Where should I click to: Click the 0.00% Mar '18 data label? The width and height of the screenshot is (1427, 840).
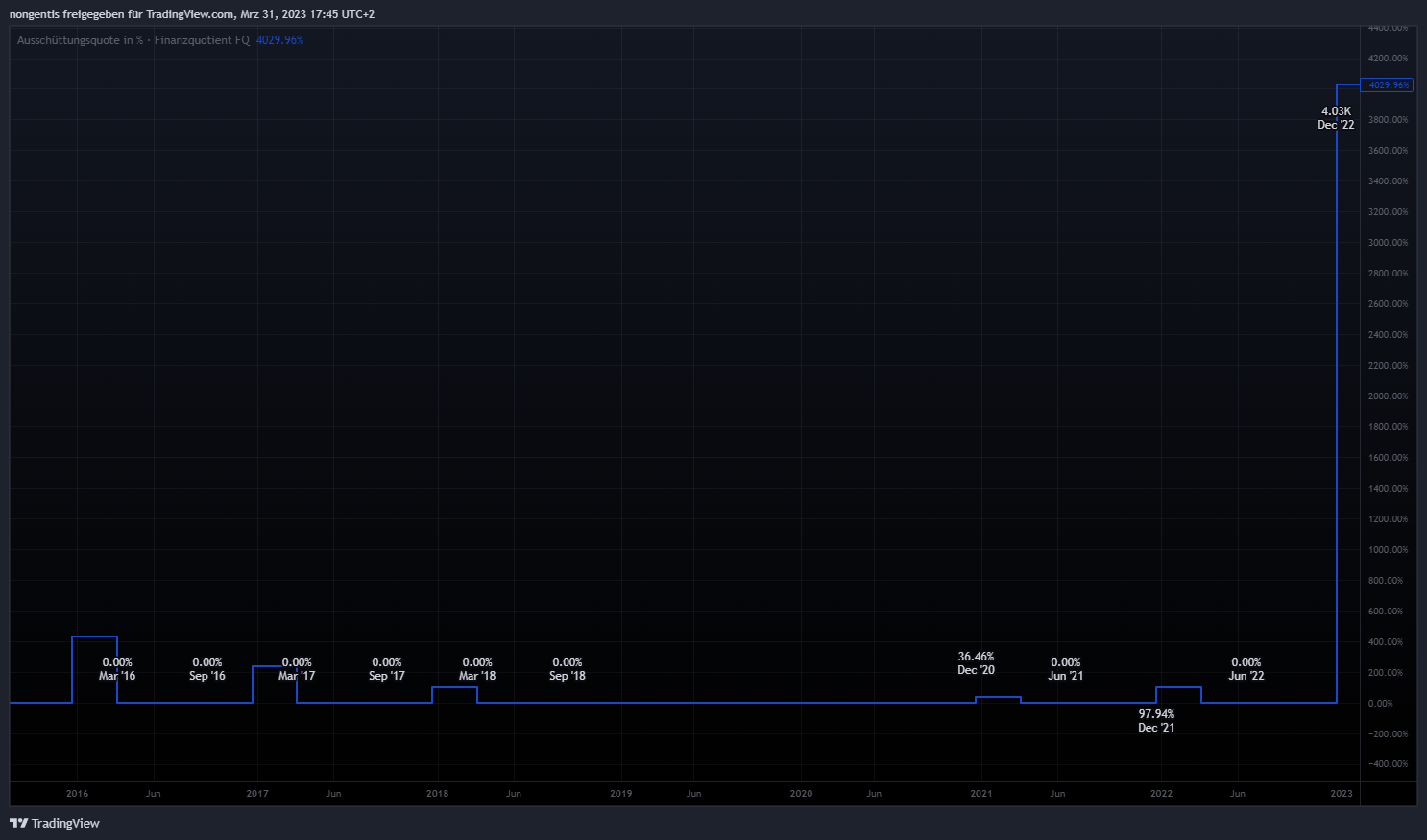pyautogui.click(x=477, y=669)
